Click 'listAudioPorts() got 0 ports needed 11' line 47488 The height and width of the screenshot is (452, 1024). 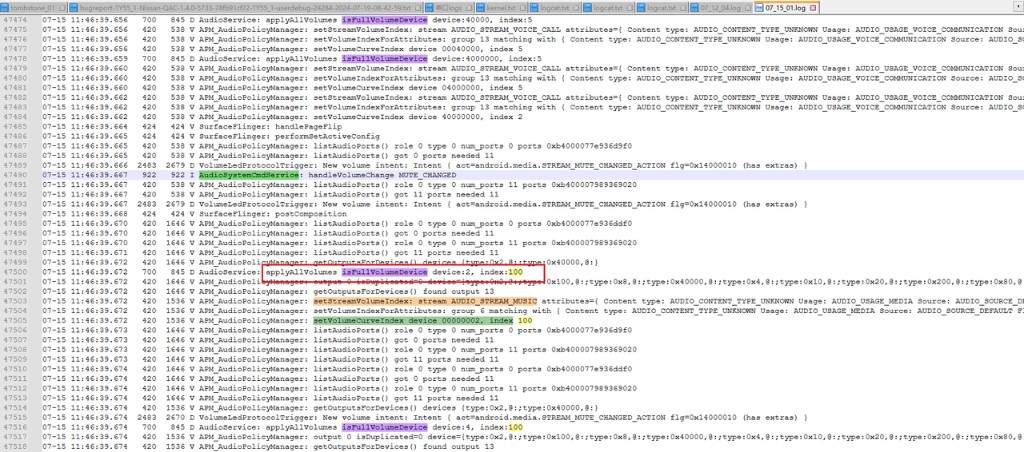pyautogui.click(x=404, y=155)
